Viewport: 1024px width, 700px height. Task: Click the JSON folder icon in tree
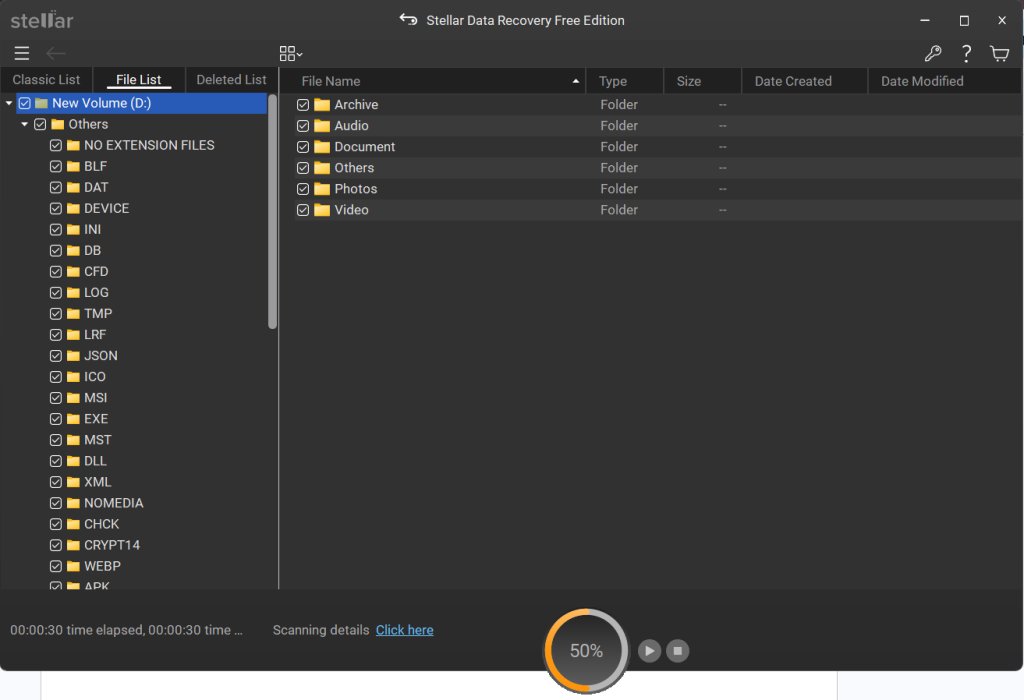pyautogui.click(x=73, y=356)
